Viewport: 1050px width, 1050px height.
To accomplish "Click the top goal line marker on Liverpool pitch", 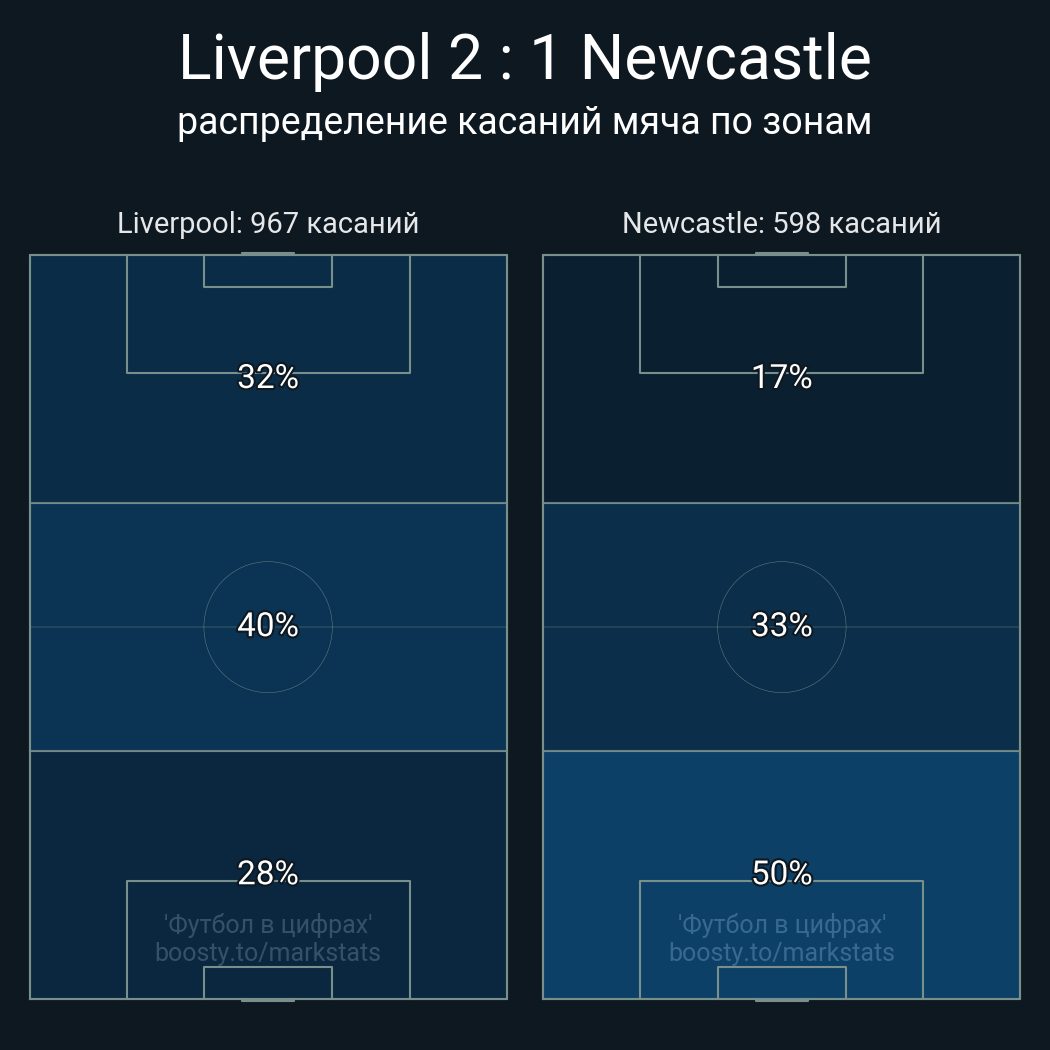I will click(268, 254).
